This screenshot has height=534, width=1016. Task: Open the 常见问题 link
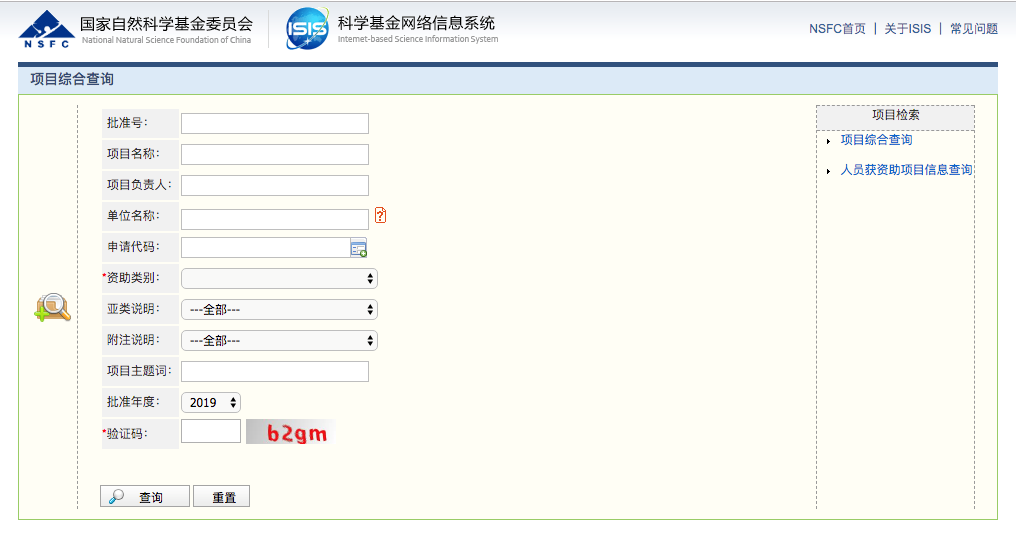973,29
